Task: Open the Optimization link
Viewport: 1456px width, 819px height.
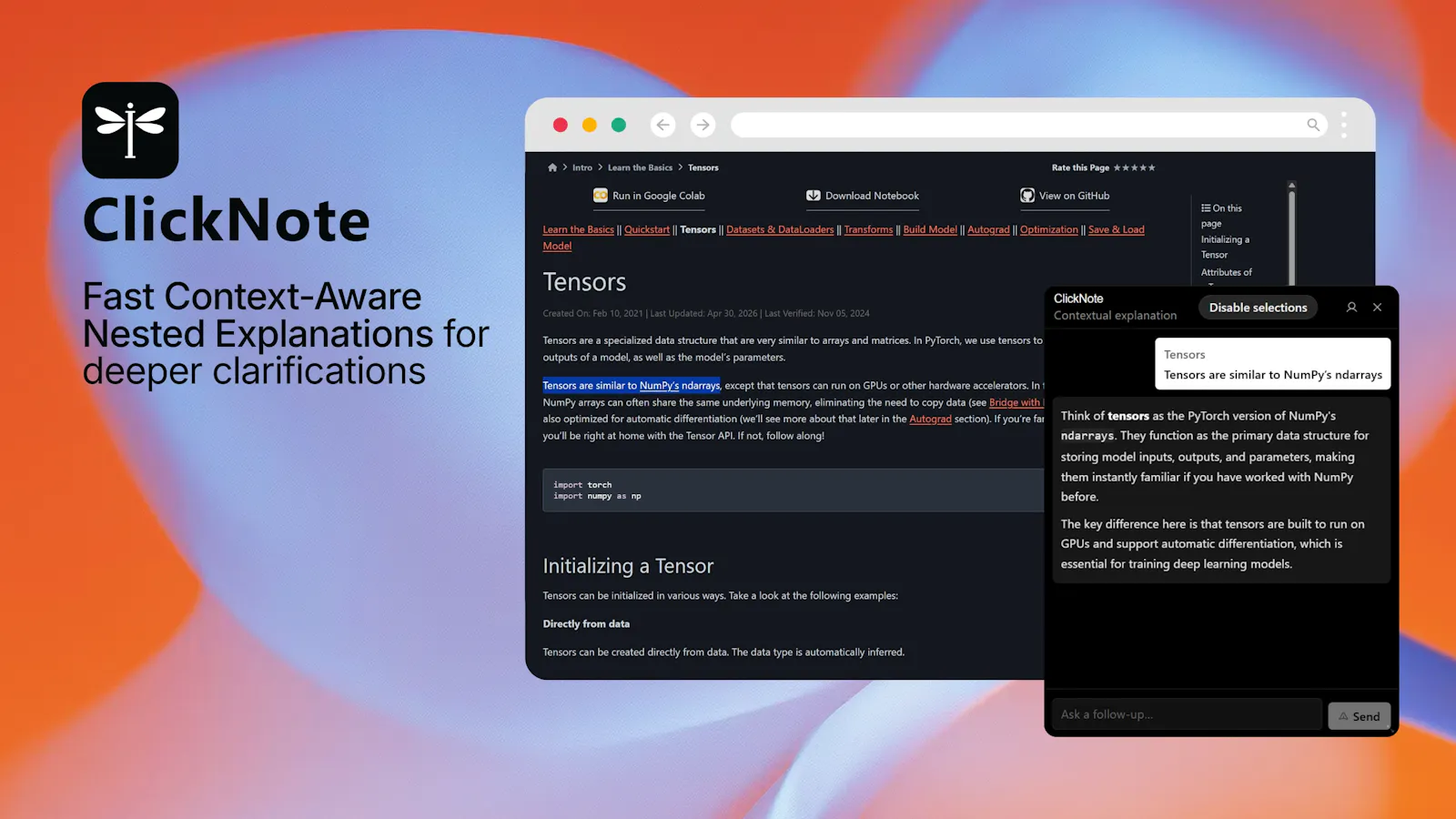Action: (x=1049, y=229)
